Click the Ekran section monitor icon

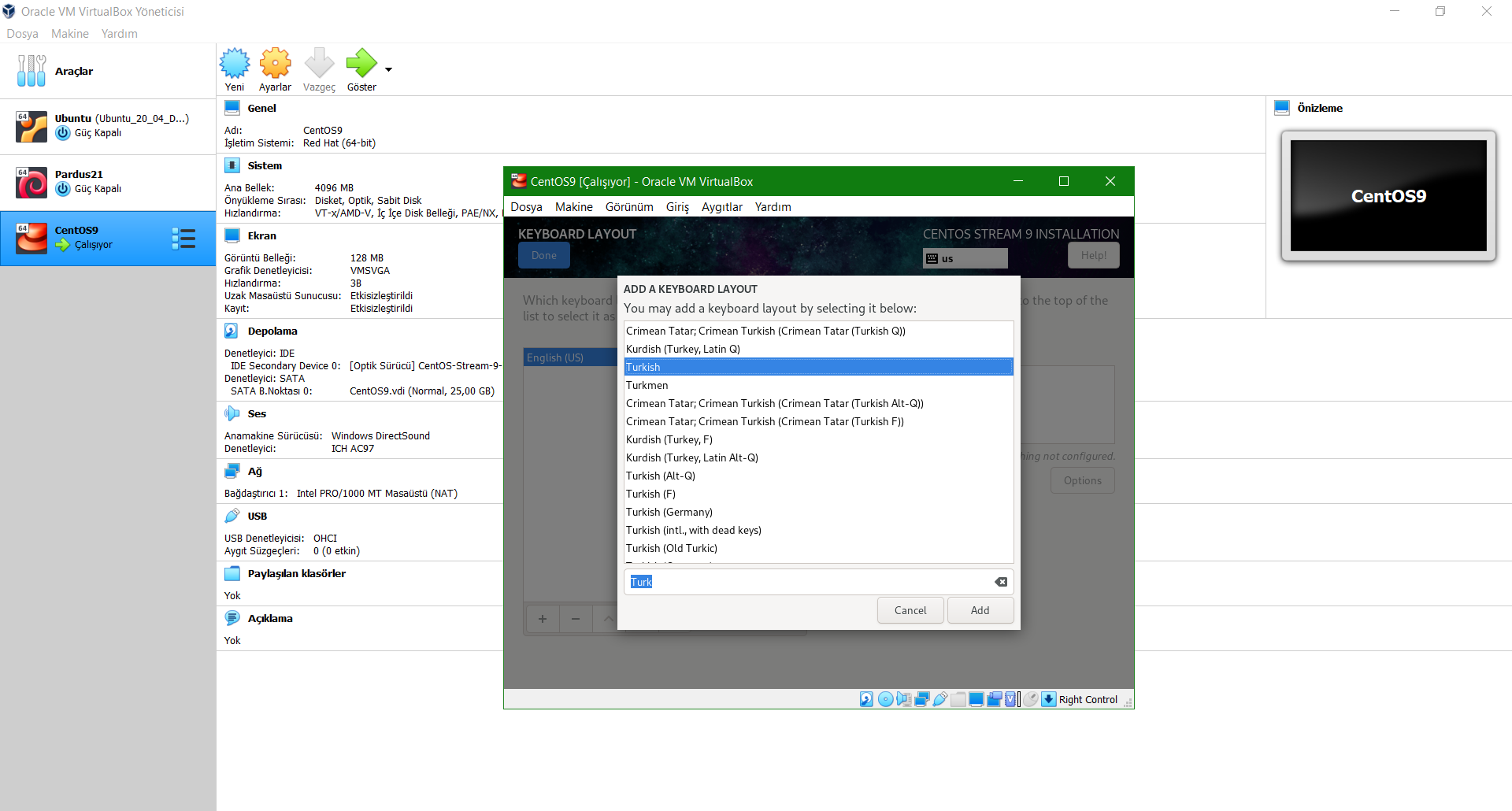[x=232, y=235]
